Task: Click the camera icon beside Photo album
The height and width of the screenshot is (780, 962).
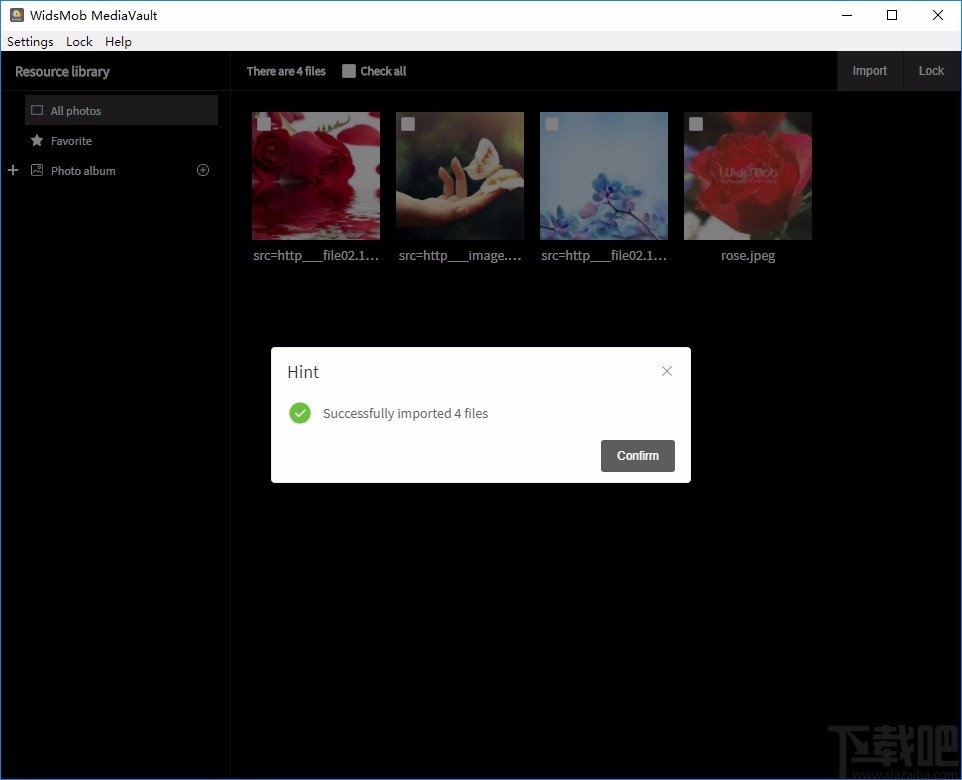Action: (x=38, y=170)
